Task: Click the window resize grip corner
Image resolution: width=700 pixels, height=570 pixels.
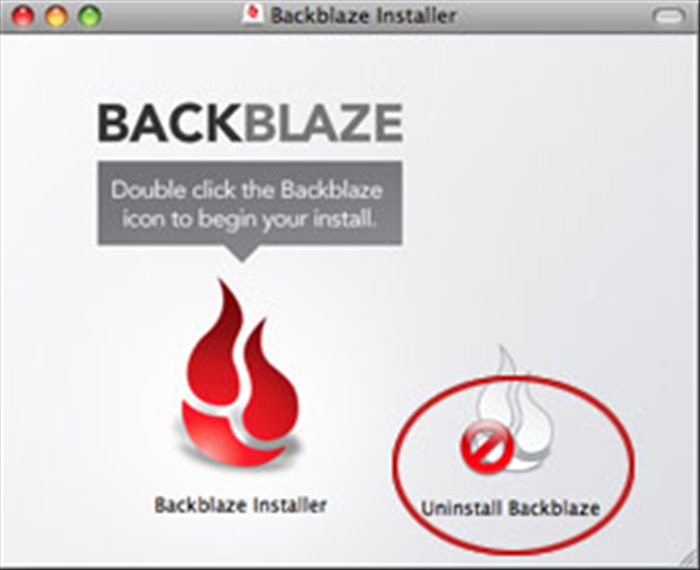Action: point(688,558)
